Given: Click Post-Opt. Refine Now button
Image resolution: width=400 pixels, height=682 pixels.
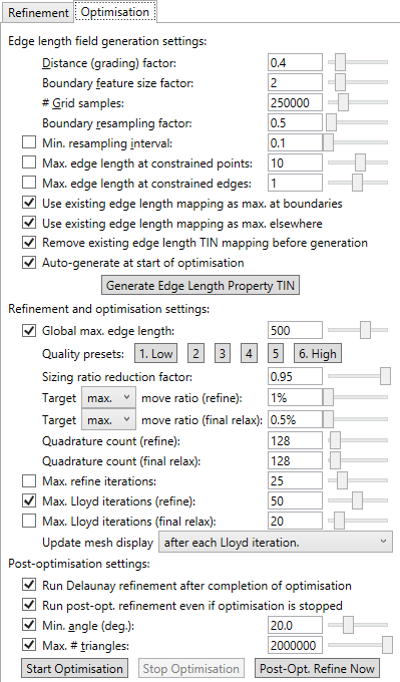Looking at the screenshot, I should coord(317,669).
